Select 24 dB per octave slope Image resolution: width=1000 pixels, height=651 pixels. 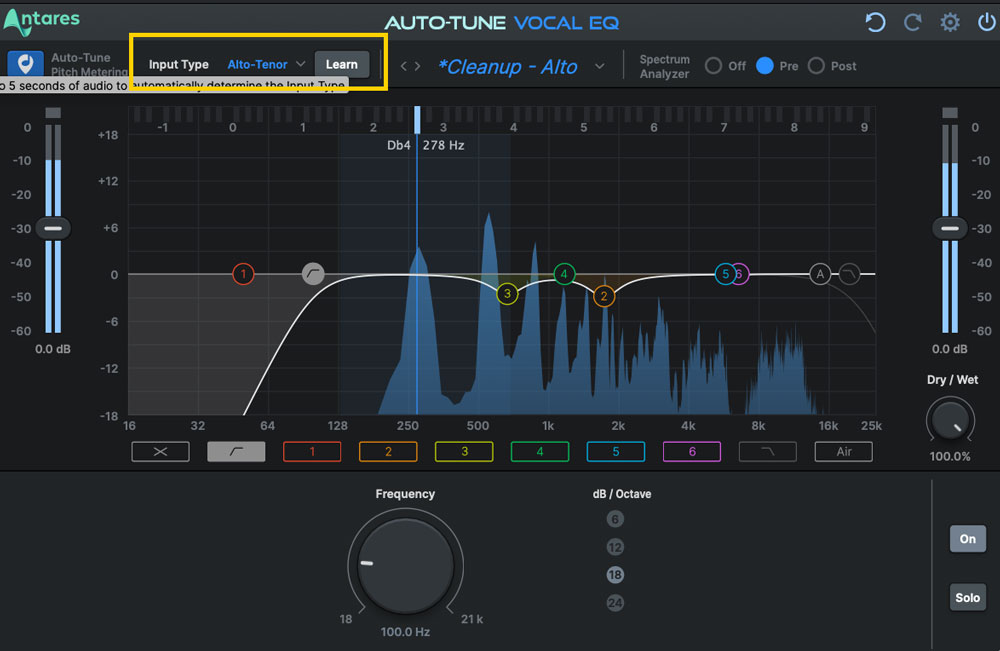click(x=615, y=603)
